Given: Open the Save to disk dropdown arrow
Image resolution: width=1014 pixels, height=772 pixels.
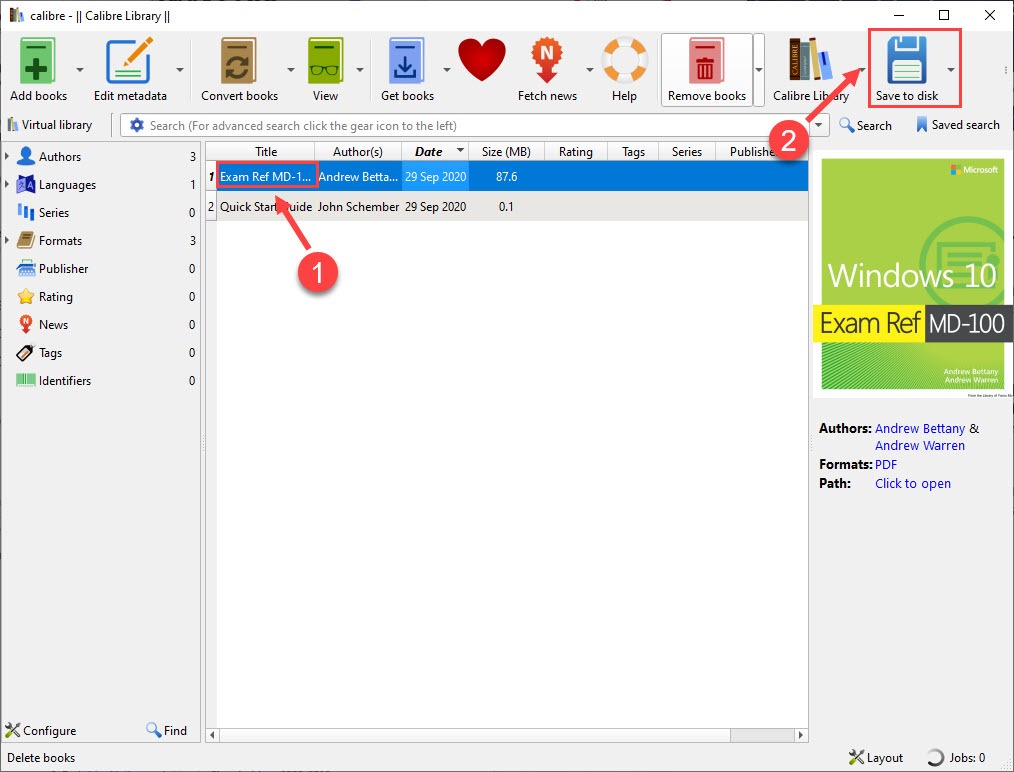Looking at the screenshot, I should point(951,69).
